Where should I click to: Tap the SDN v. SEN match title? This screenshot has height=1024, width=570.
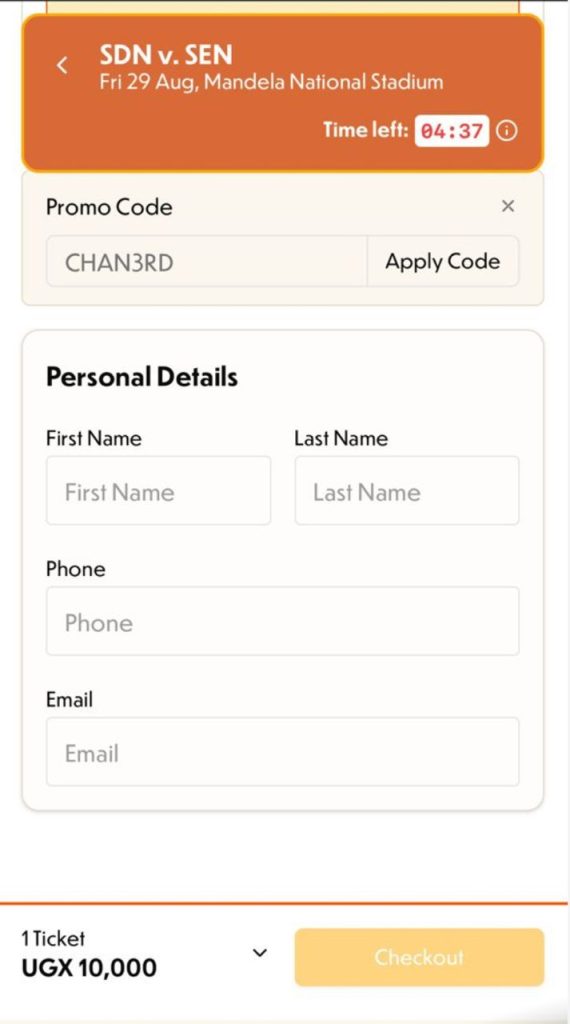[166, 55]
